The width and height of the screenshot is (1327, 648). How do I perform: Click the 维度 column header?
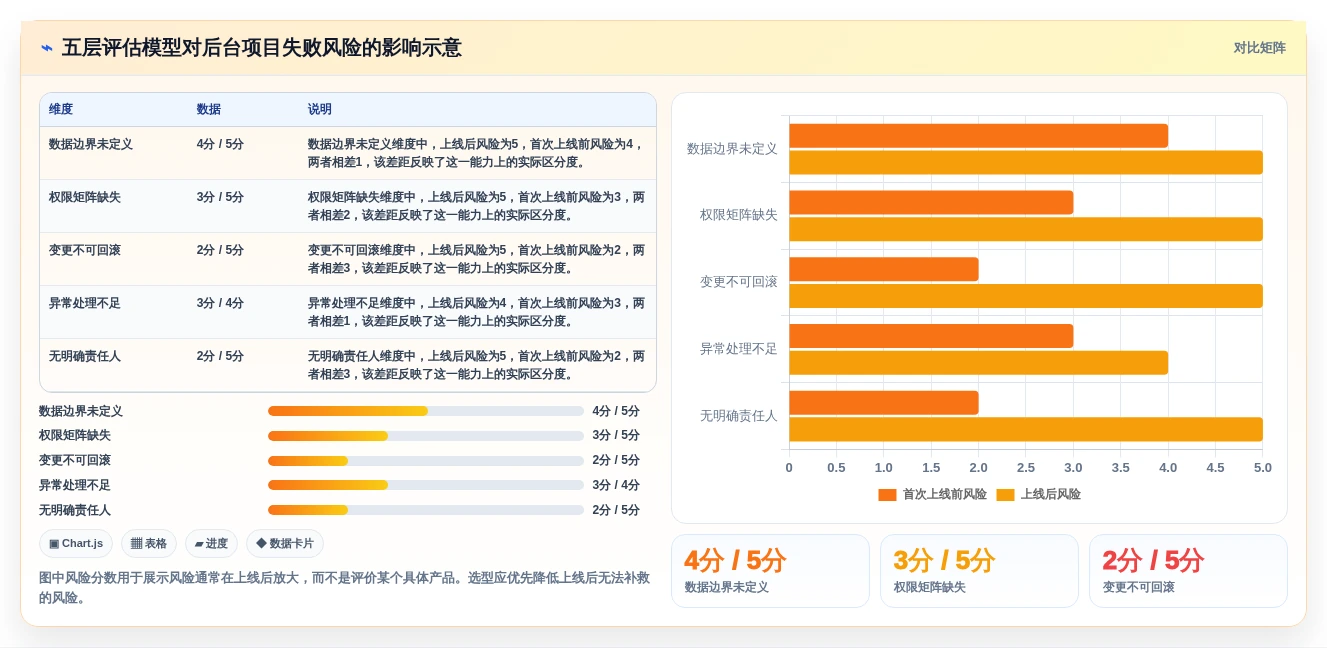(x=61, y=110)
